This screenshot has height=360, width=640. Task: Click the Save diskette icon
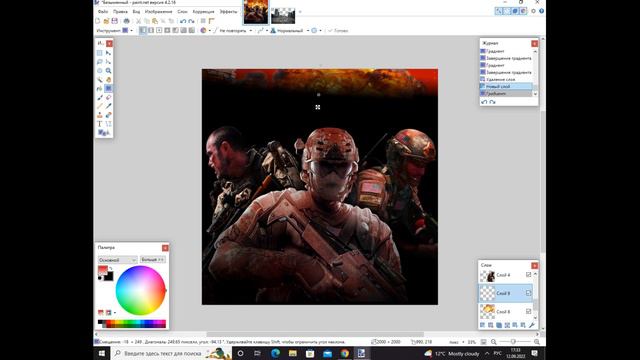115,21
